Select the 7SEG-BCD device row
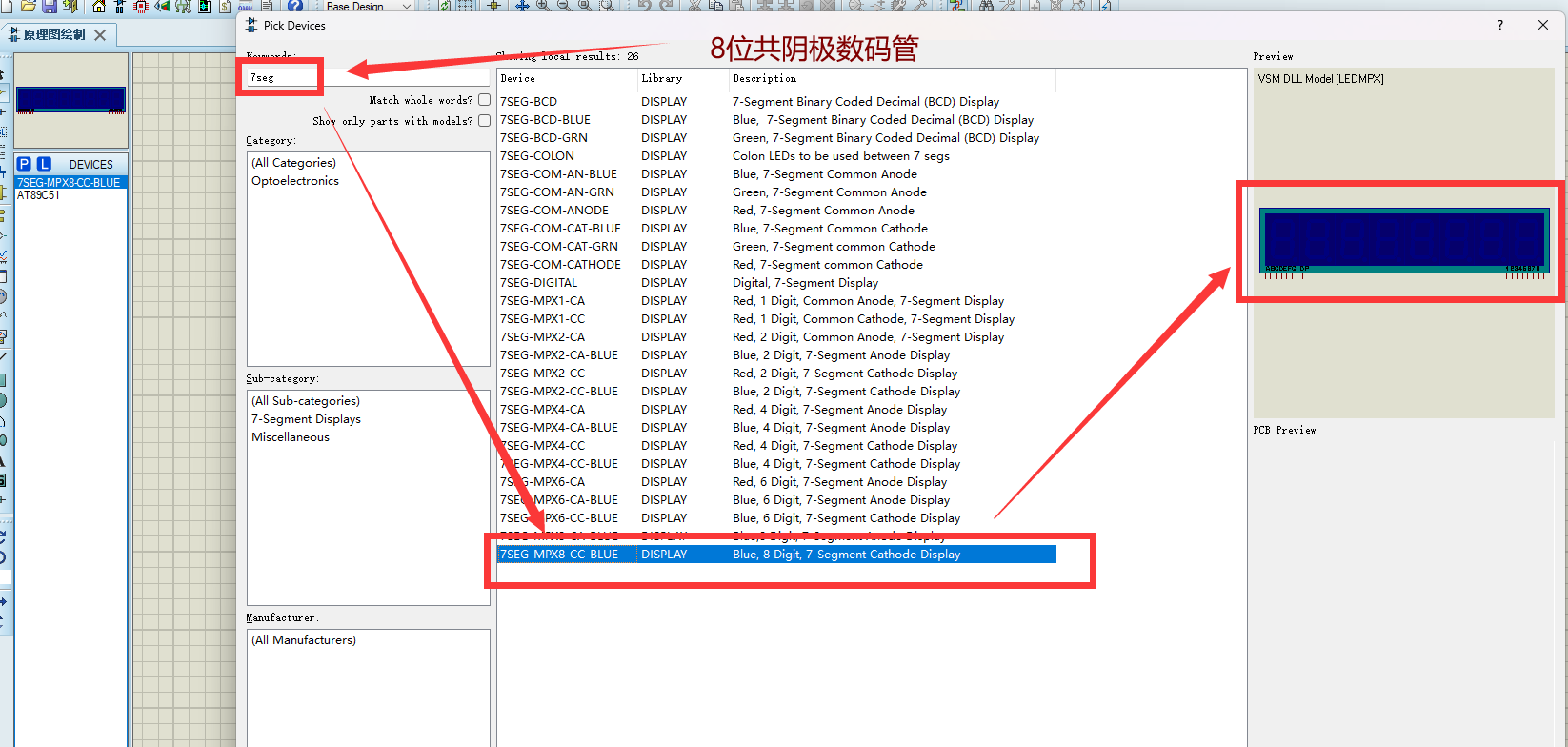 click(x=776, y=102)
